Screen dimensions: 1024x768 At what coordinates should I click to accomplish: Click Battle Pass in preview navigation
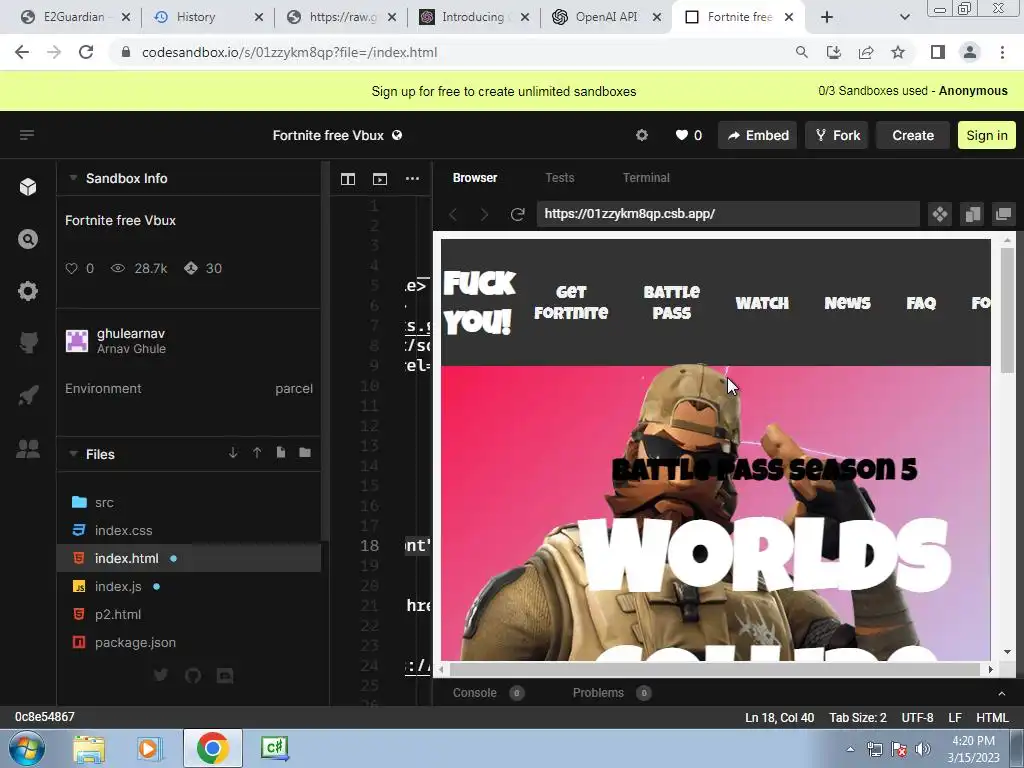[671, 302]
